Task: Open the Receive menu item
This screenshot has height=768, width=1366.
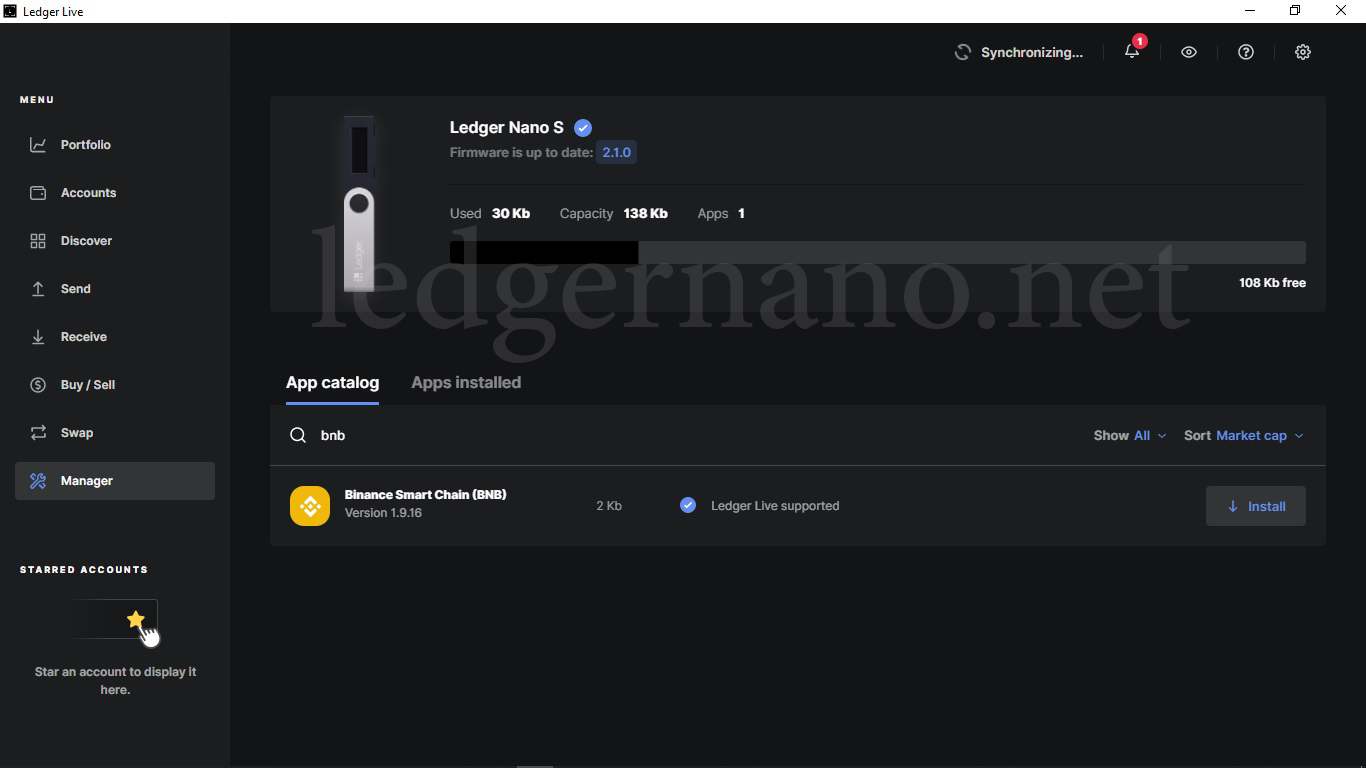Action: 115,337
